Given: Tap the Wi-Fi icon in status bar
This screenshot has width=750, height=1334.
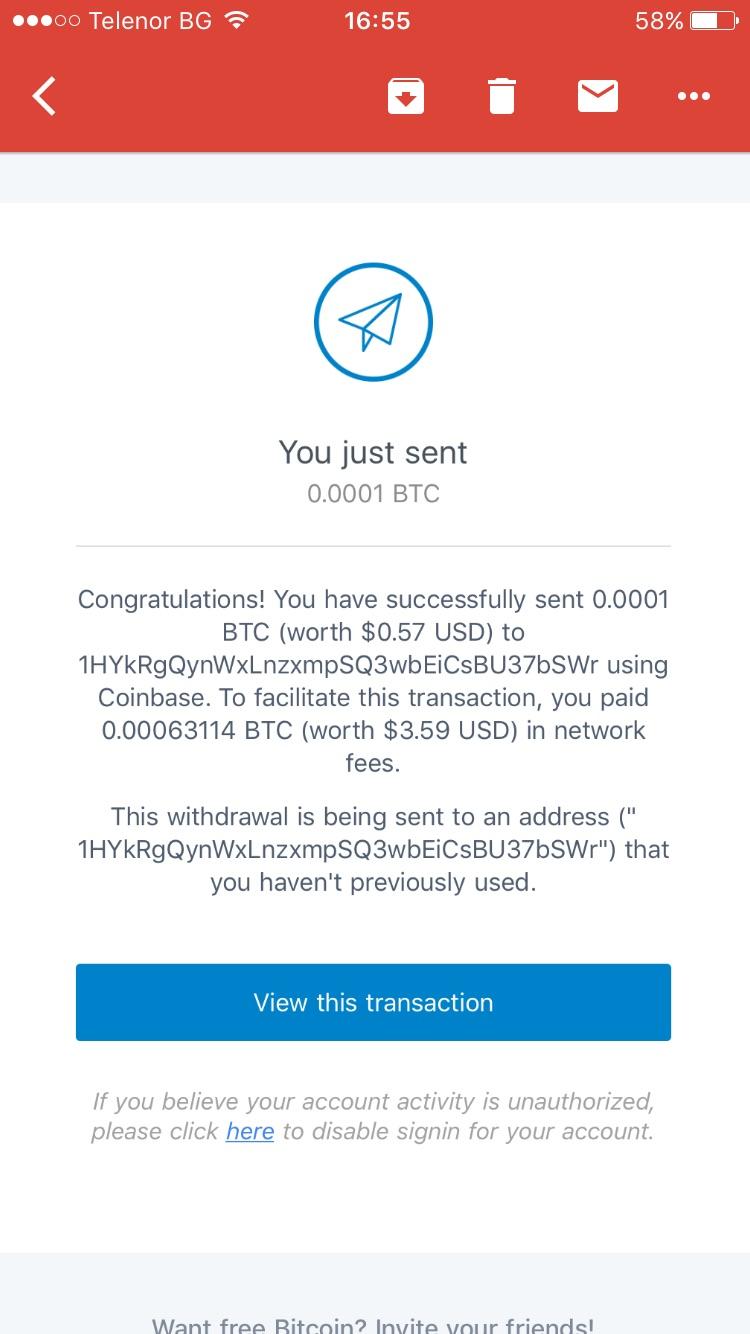Looking at the screenshot, I should click(x=237, y=21).
